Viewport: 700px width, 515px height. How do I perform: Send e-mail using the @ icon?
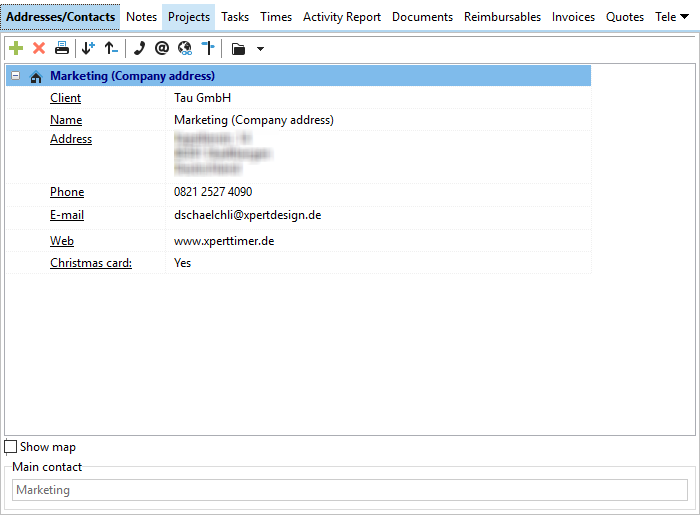162,48
